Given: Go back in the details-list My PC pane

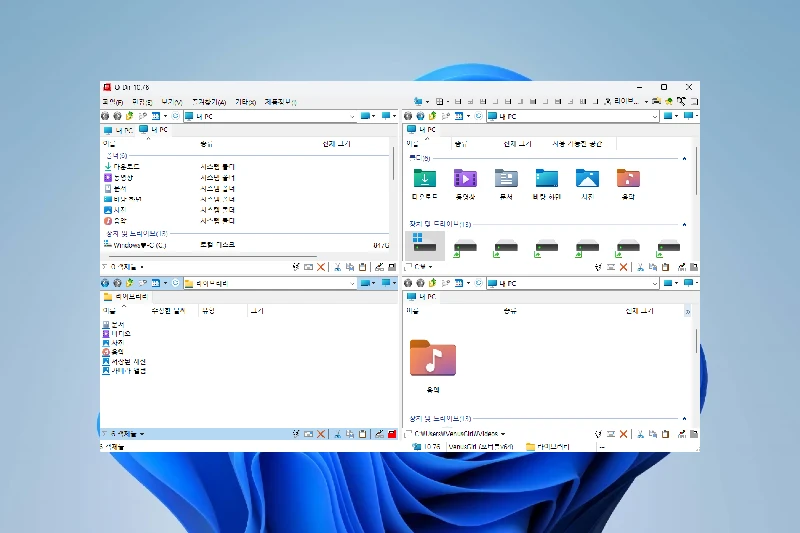Looking at the screenshot, I should [105, 116].
